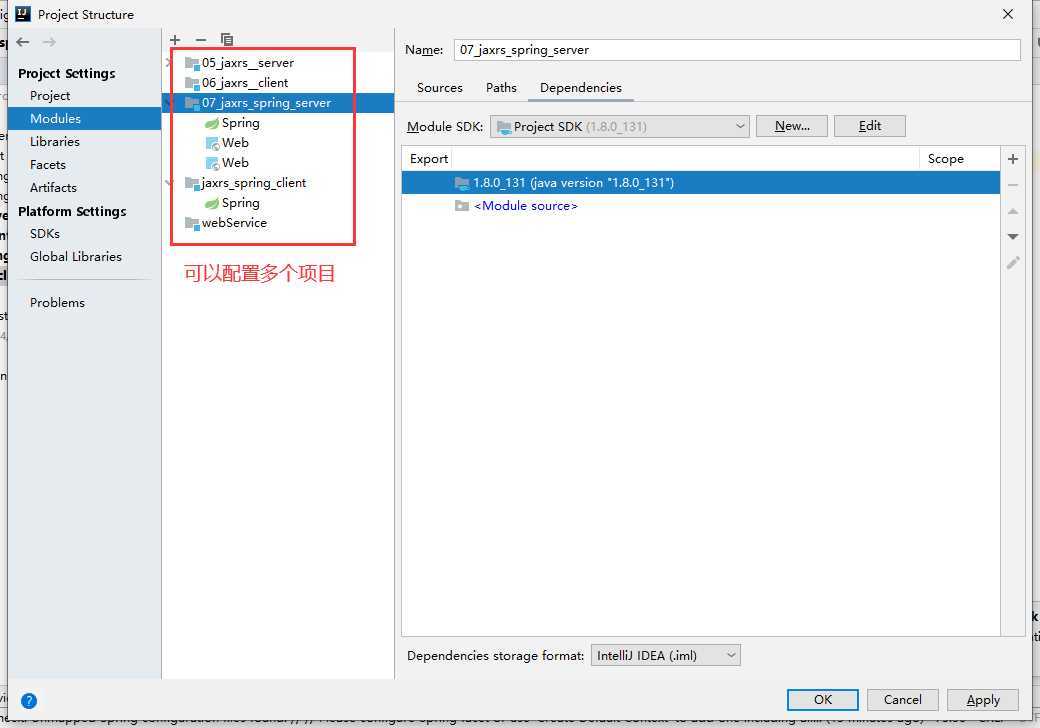1040x728 pixels.
Task: Click the Apply button
Action: [983, 700]
